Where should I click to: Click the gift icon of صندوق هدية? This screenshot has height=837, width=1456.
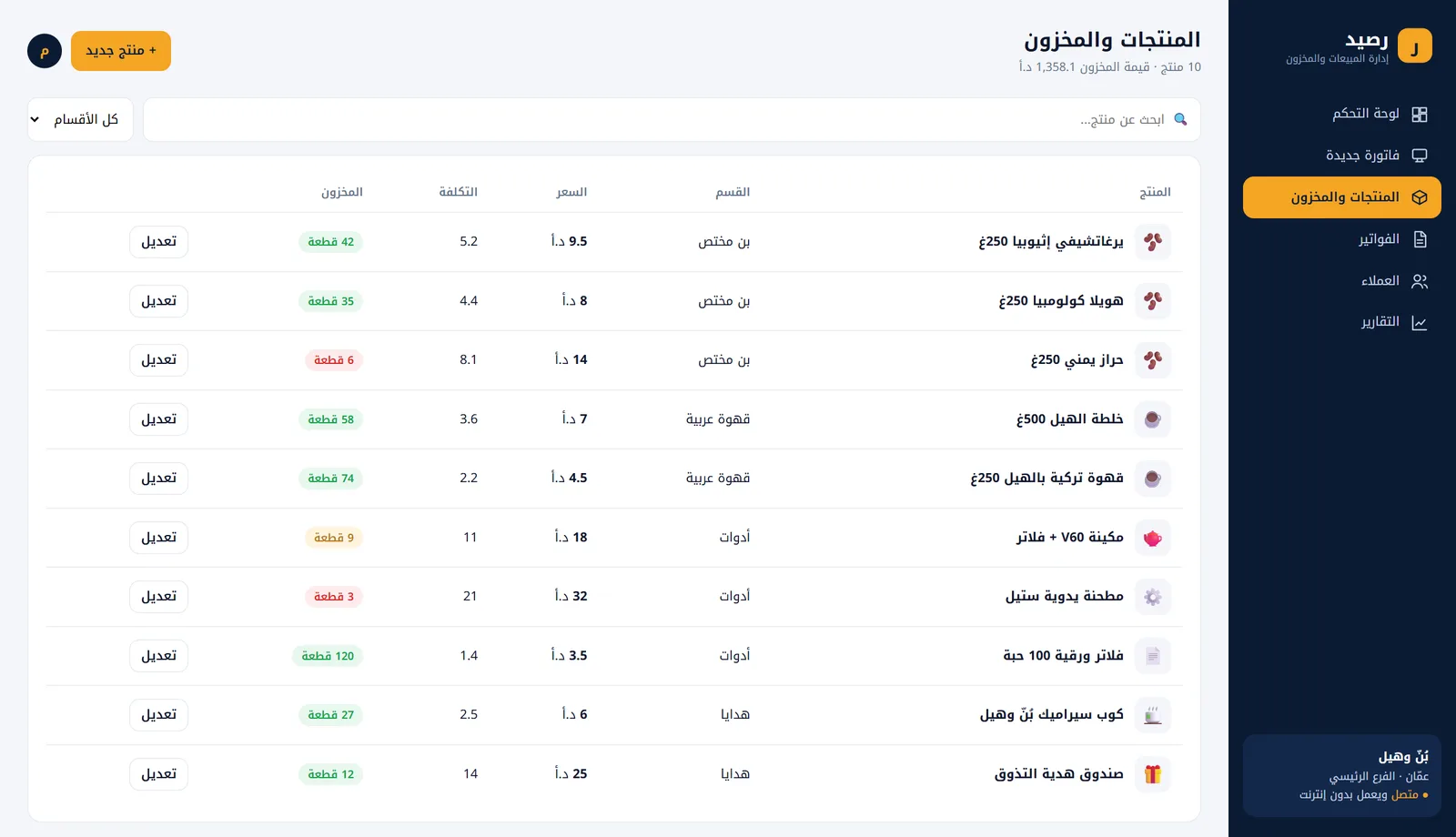1153,774
